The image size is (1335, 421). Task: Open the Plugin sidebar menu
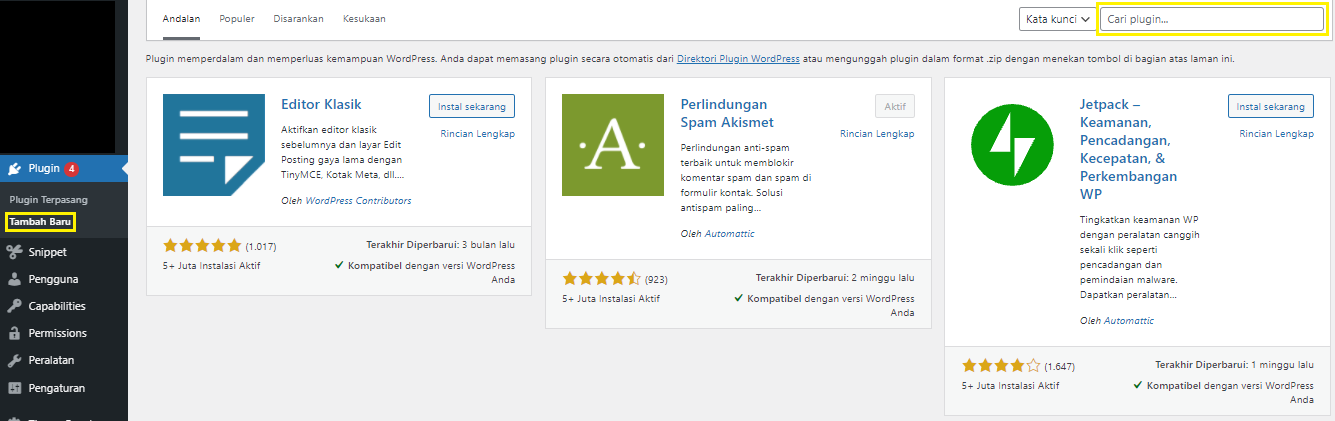(x=64, y=168)
